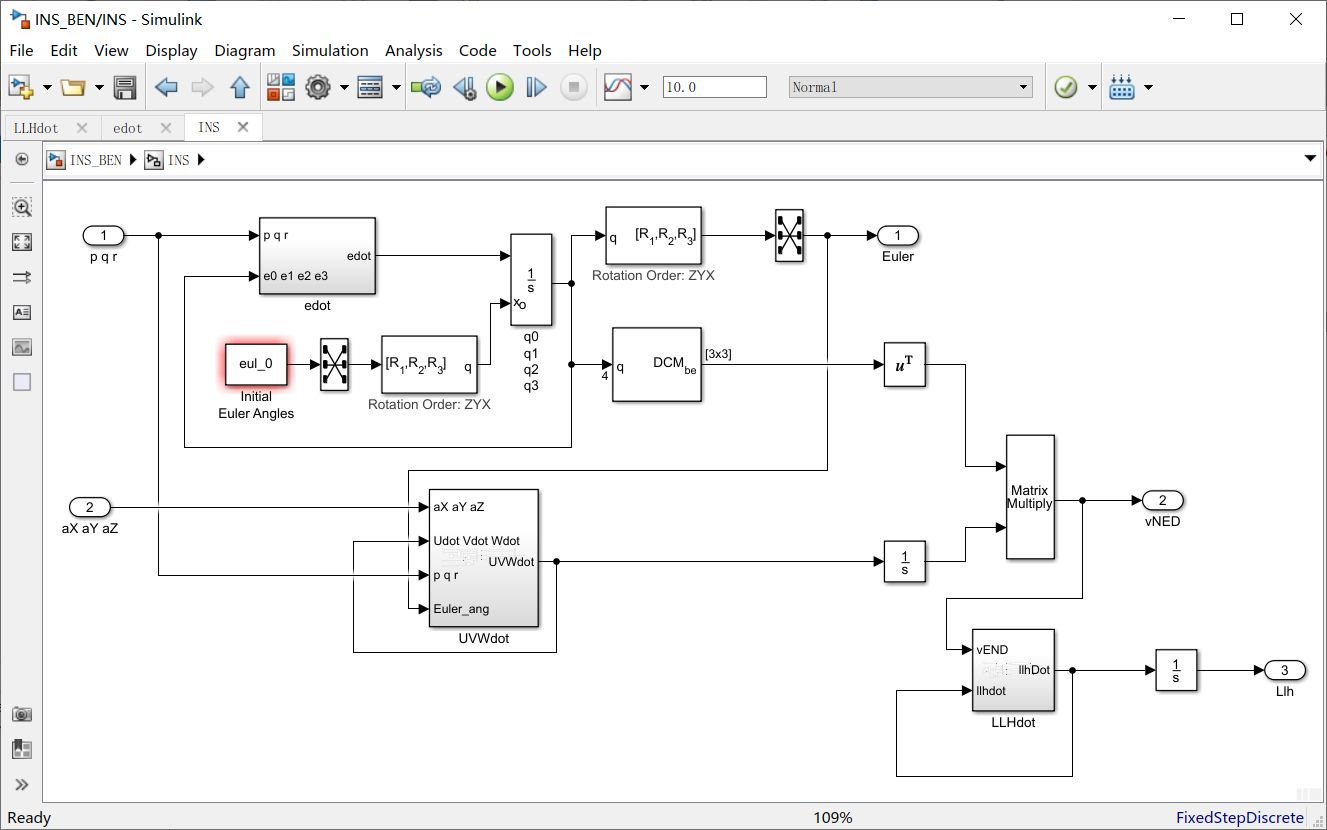Viewport: 1327px width, 830px height.
Task: Open the Code menu
Action: click(478, 50)
